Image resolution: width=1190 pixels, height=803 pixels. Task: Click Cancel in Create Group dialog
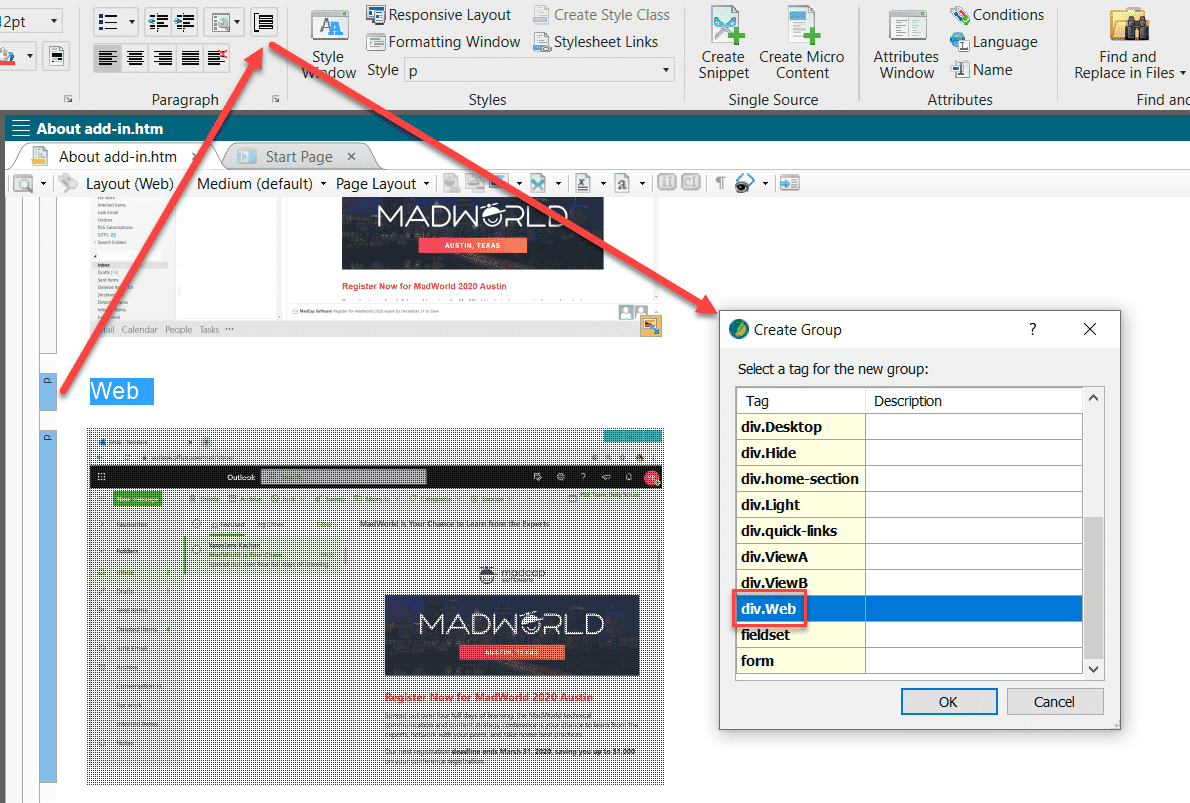(1054, 702)
